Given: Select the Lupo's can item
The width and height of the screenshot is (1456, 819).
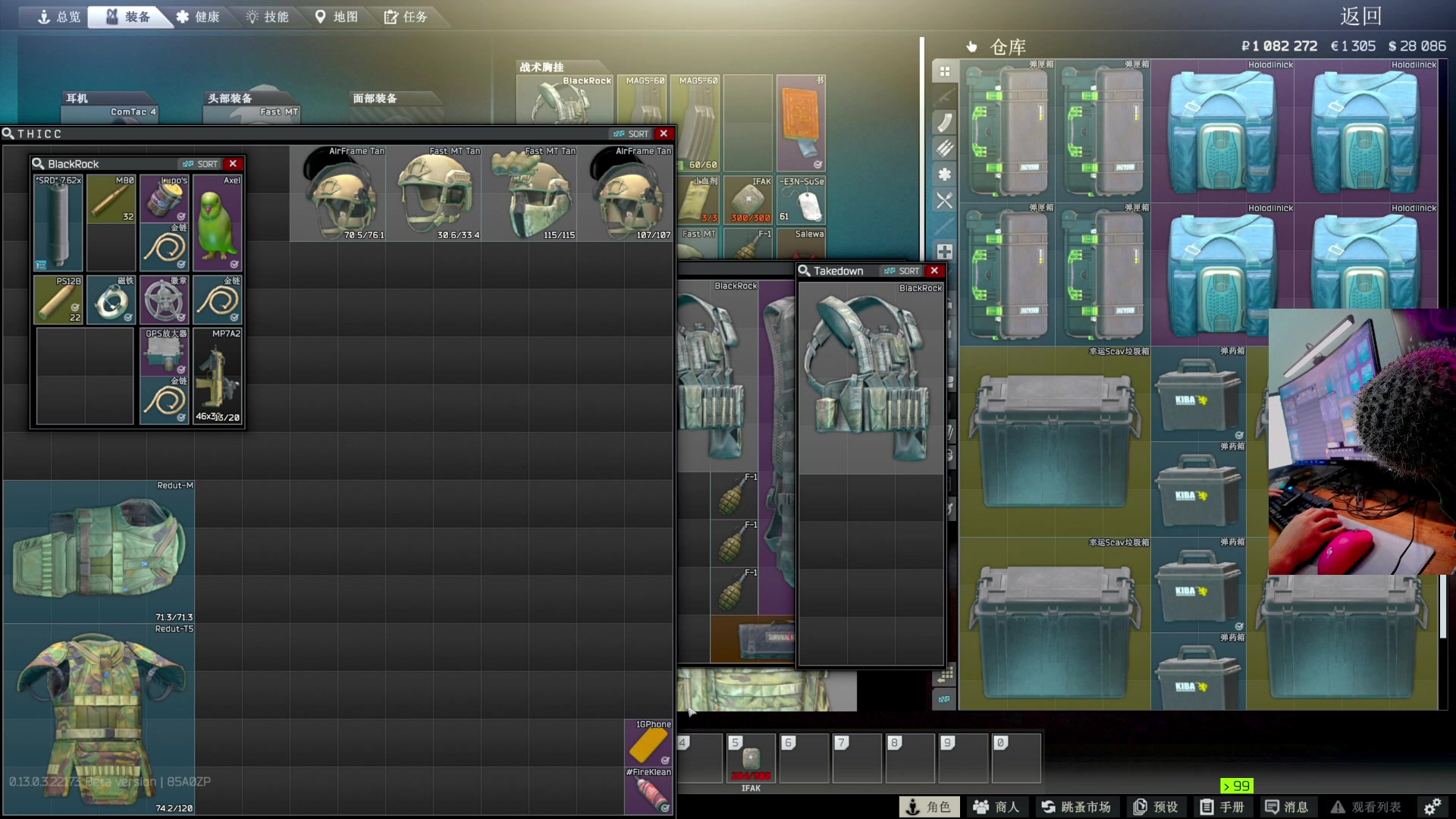Looking at the screenshot, I should point(164,199).
